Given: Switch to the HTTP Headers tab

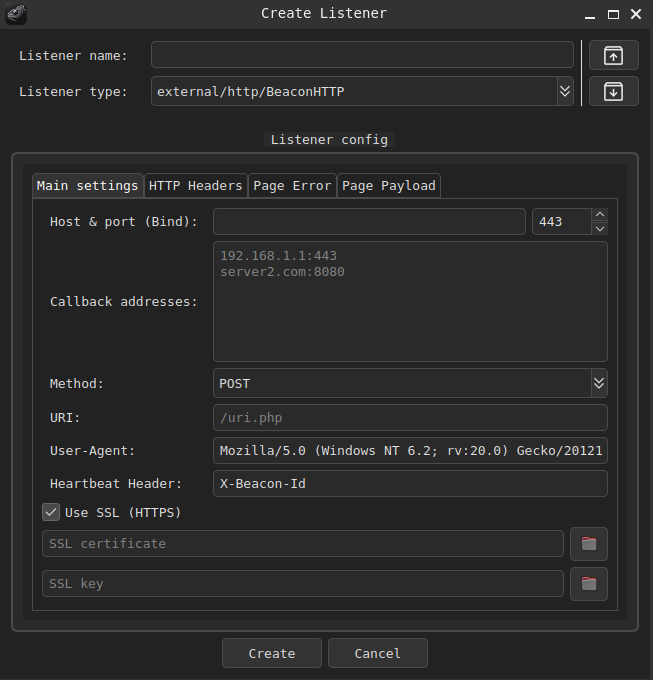Looking at the screenshot, I should pos(196,185).
